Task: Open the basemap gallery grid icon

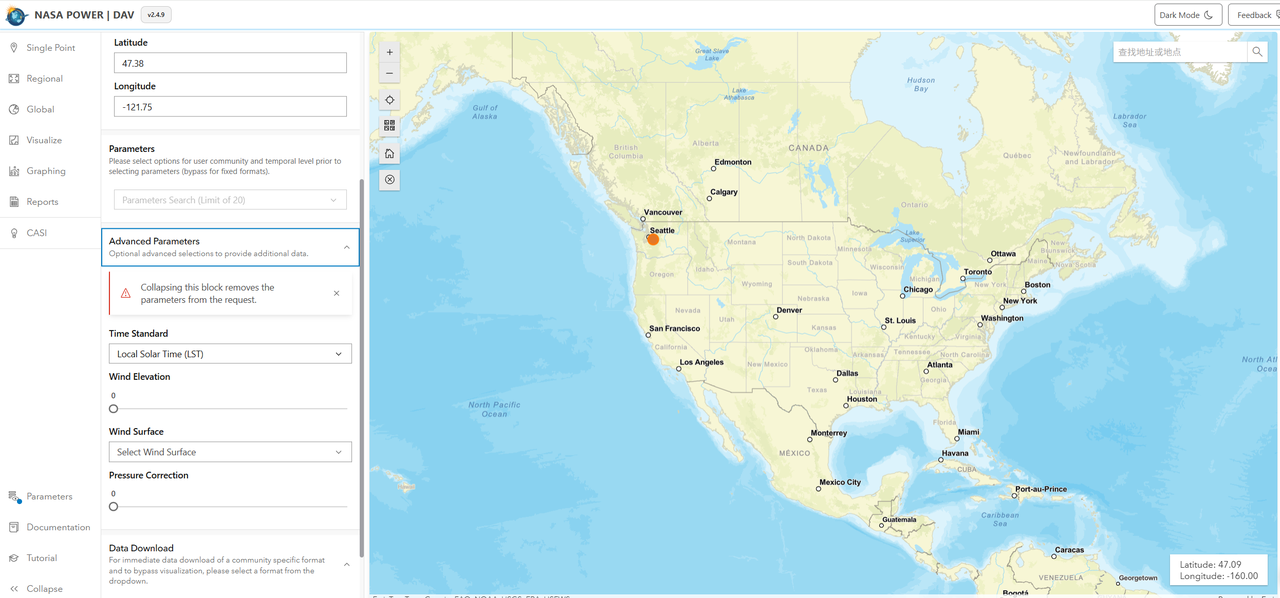Action: 390,126
